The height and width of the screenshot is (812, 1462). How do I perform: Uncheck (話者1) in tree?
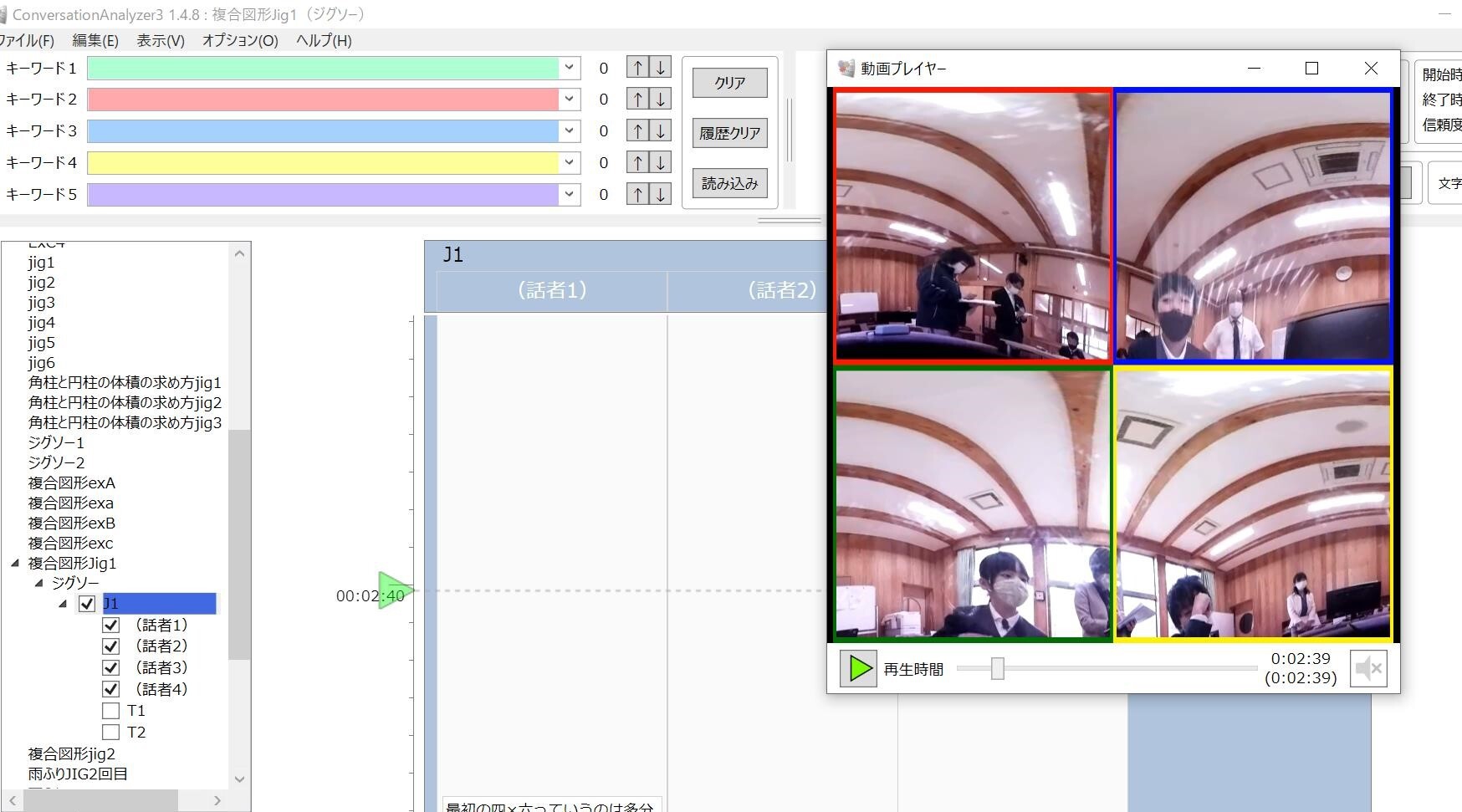(110, 625)
